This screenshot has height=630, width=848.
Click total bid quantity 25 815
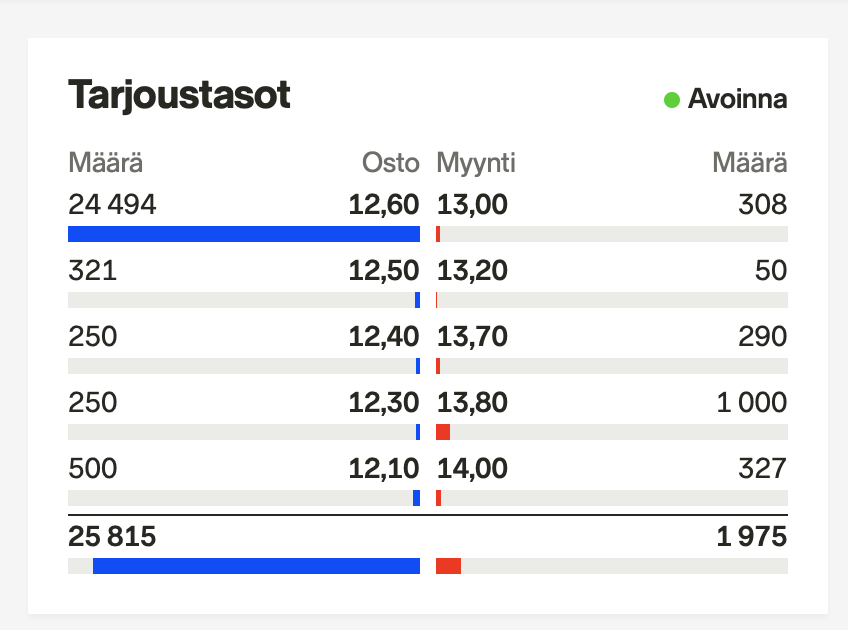[x=112, y=536]
